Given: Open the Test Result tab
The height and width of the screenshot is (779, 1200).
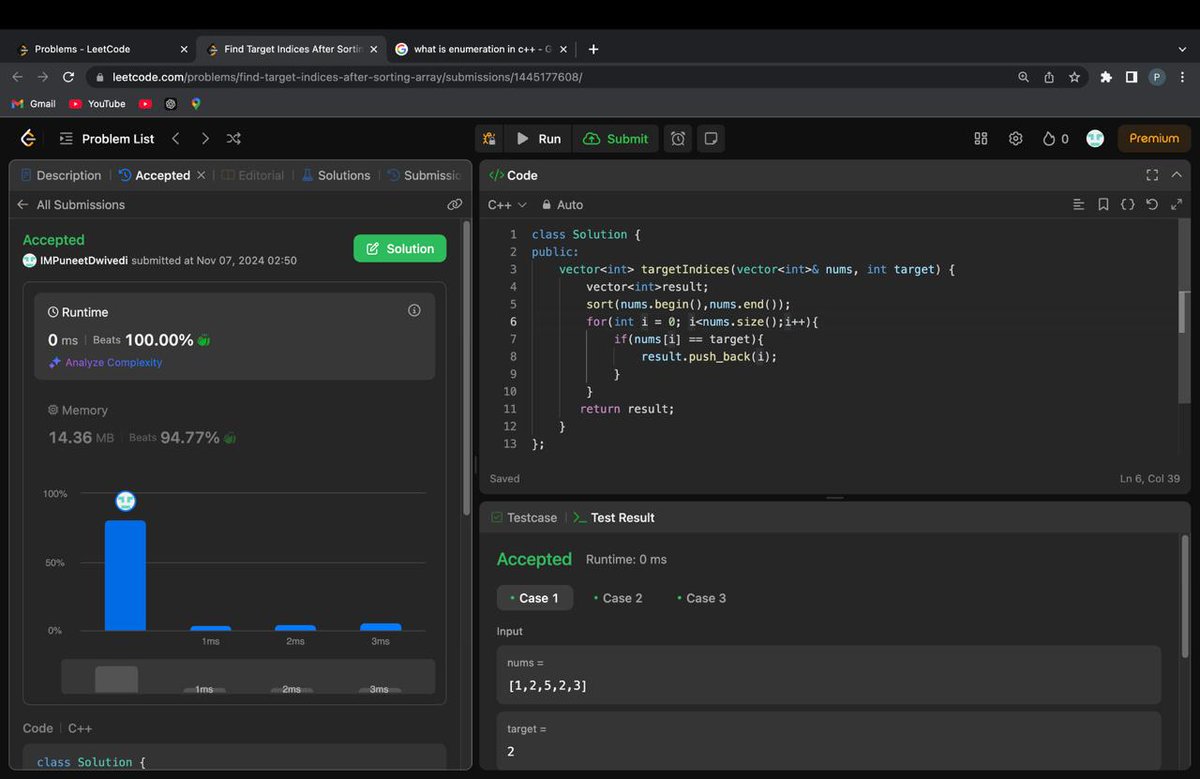Looking at the screenshot, I should (614, 517).
